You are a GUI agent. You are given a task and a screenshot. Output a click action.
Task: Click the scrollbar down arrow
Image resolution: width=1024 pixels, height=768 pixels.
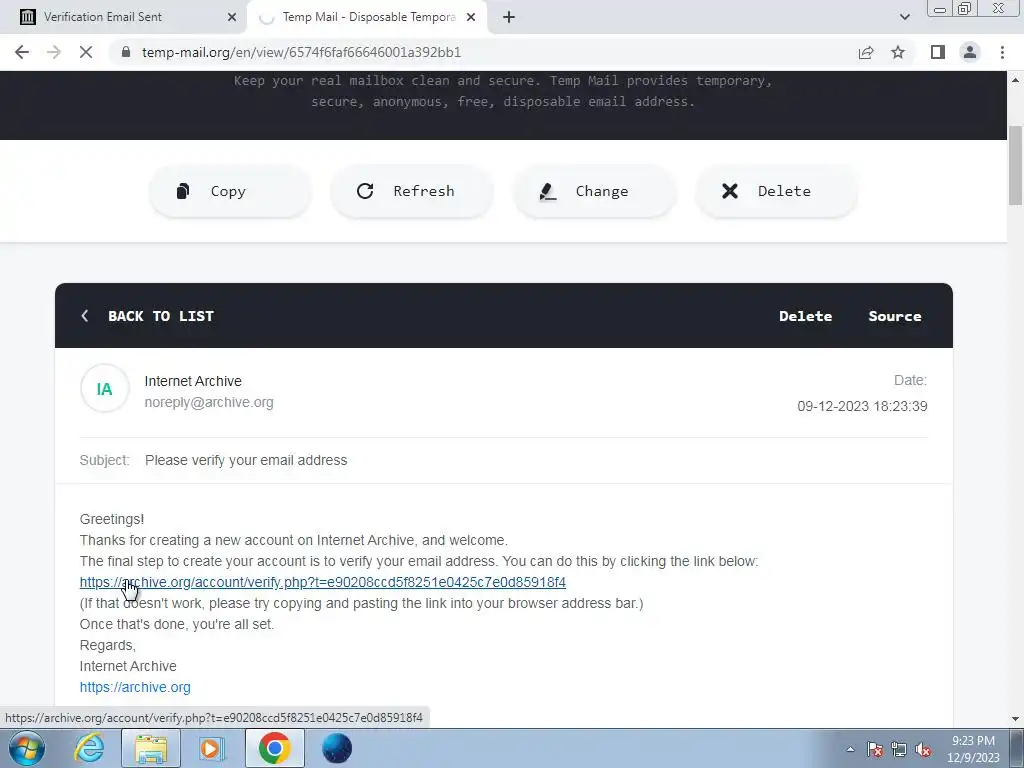click(1015, 719)
